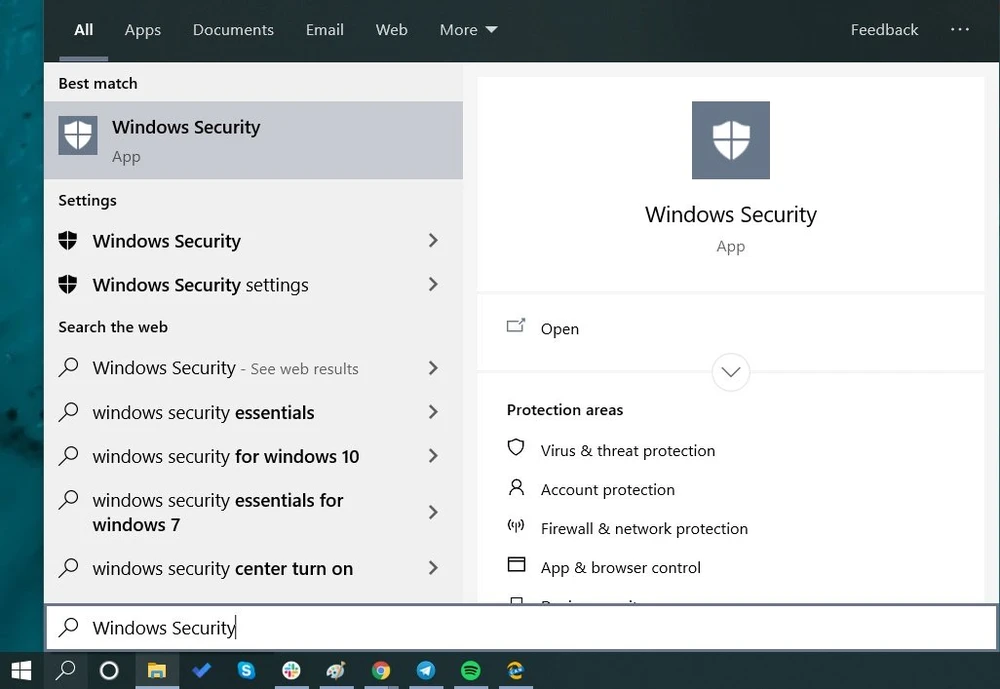Click the Feedback link

coord(884,30)
